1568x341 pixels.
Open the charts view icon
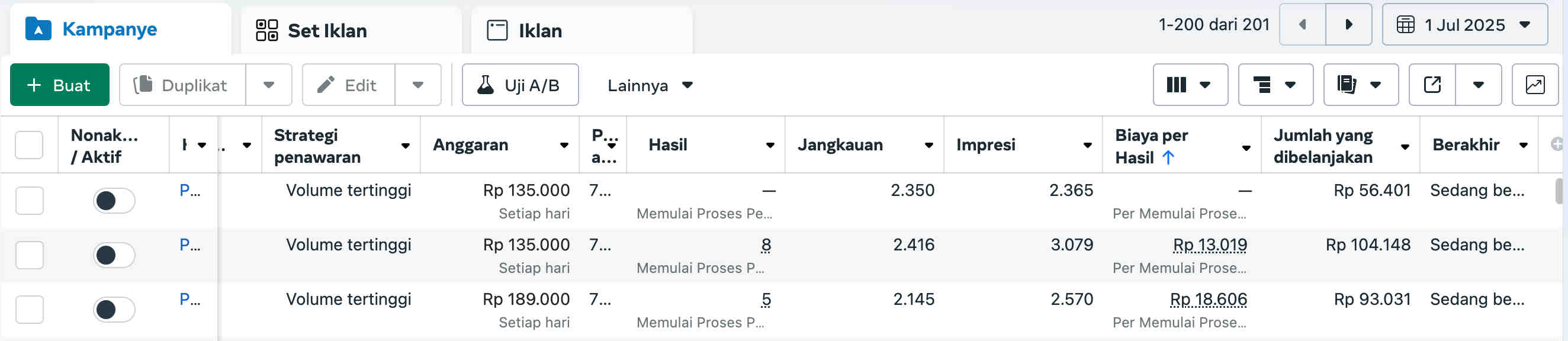pos(1534,85)
